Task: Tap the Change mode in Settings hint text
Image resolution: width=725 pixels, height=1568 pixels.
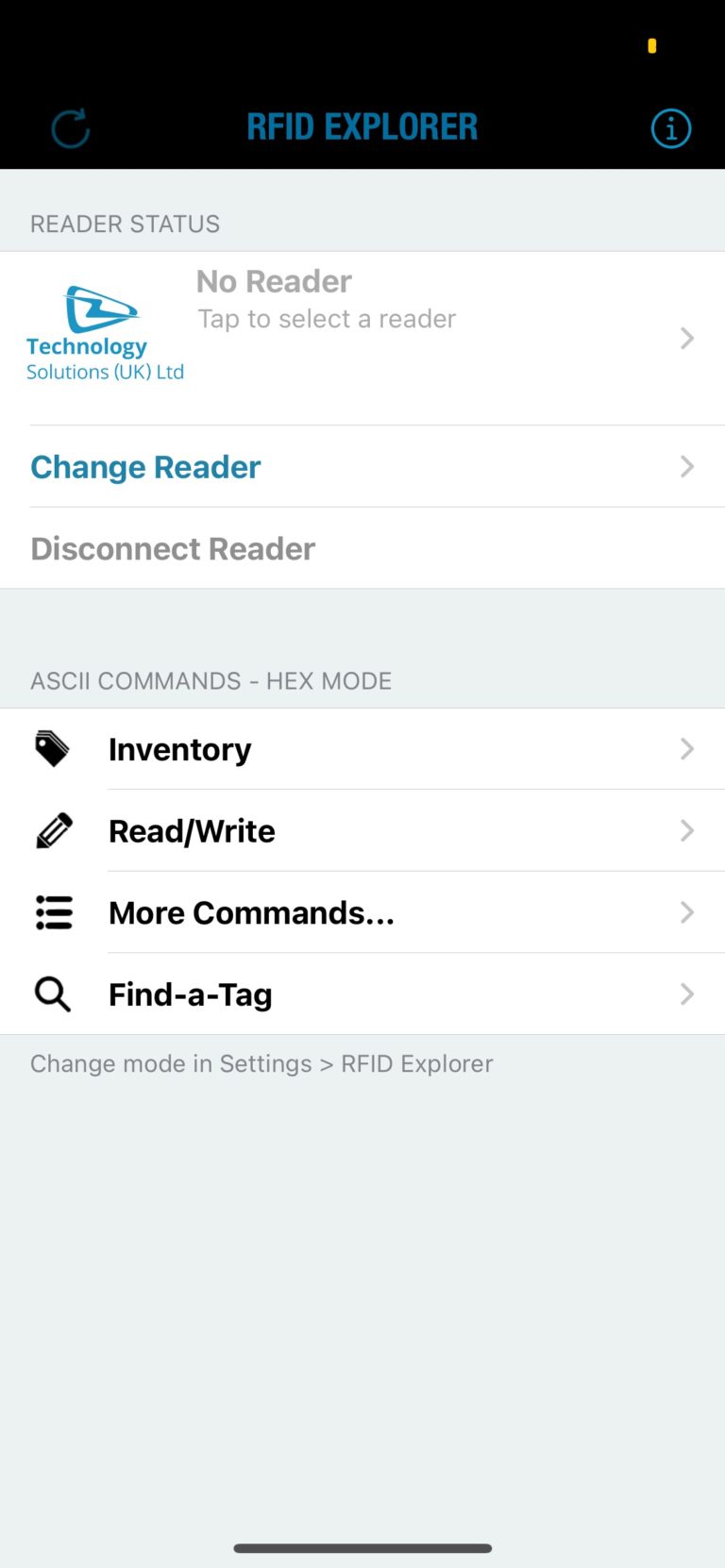Action: [261, 1063]
